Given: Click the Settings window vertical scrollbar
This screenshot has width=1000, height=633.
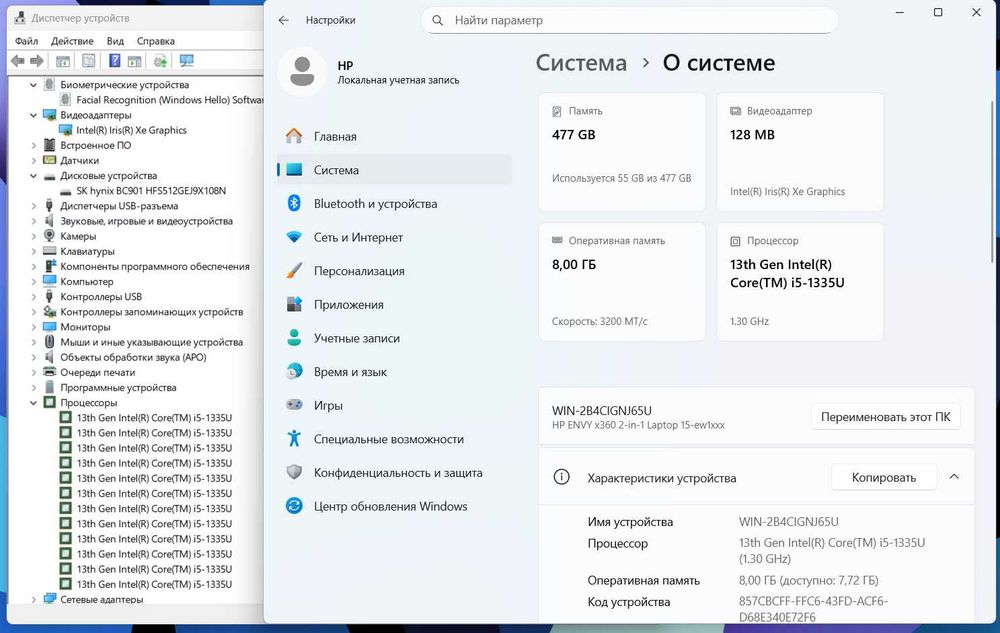Looking at the screenshot, I should coord(992,182).
